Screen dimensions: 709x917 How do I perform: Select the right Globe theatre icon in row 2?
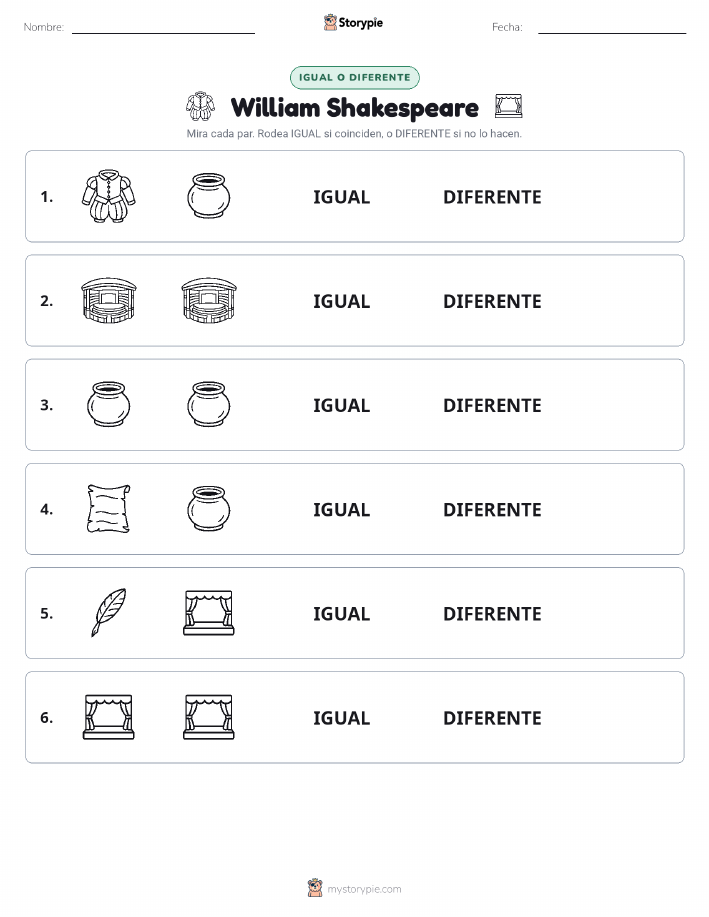click(209, 301)
